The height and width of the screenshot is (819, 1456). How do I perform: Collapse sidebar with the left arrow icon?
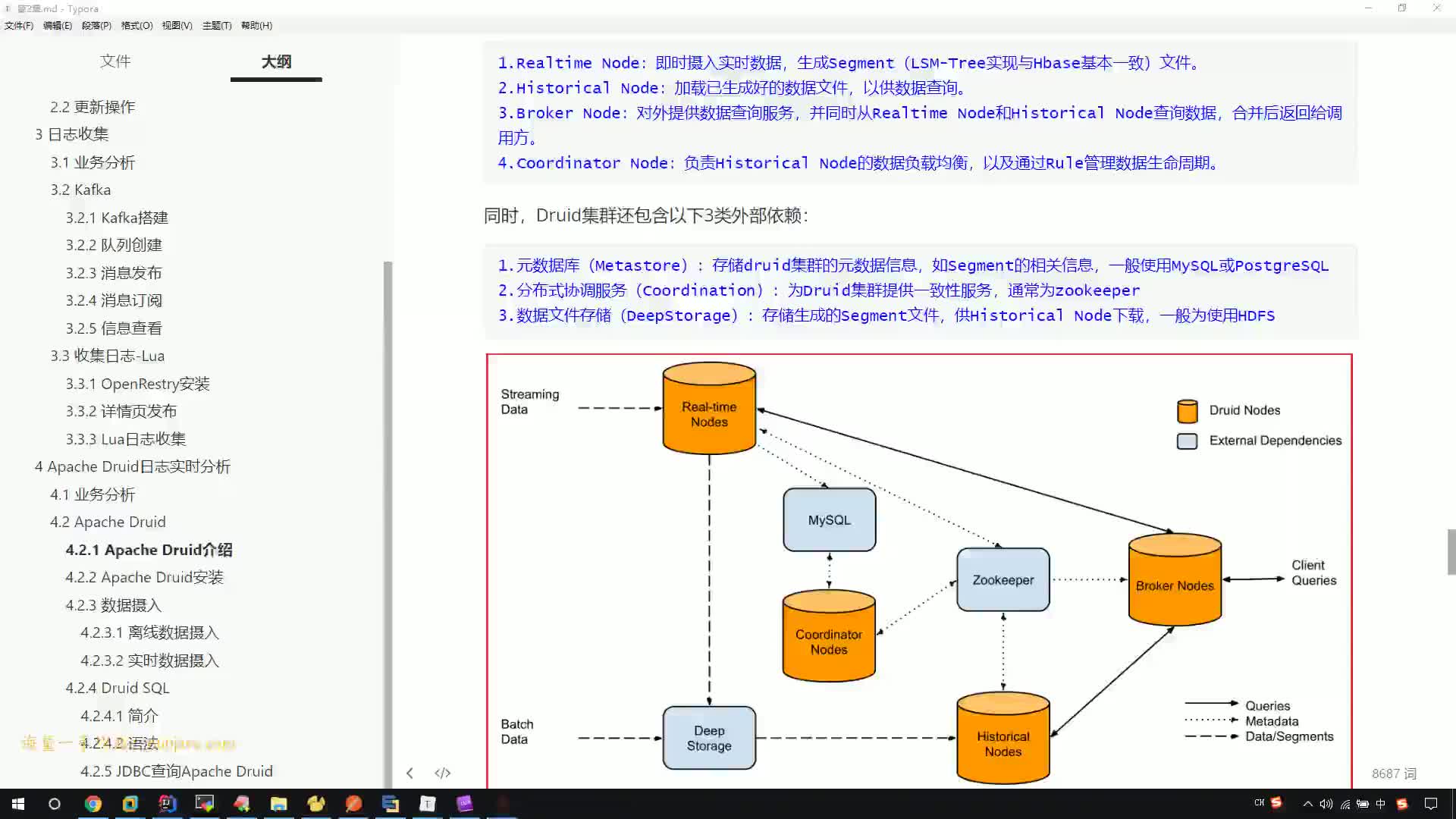409,773
